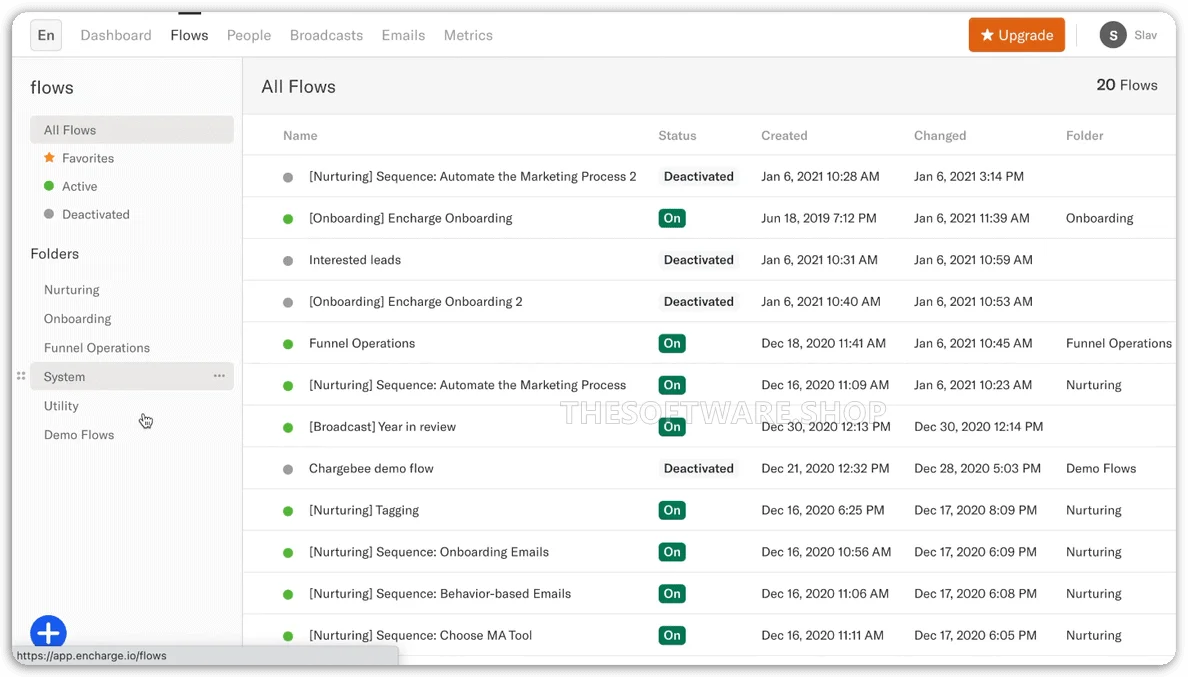
Task: Toggle On badge for [Nurturing] Tagging
Action: [x=672, y=510]
